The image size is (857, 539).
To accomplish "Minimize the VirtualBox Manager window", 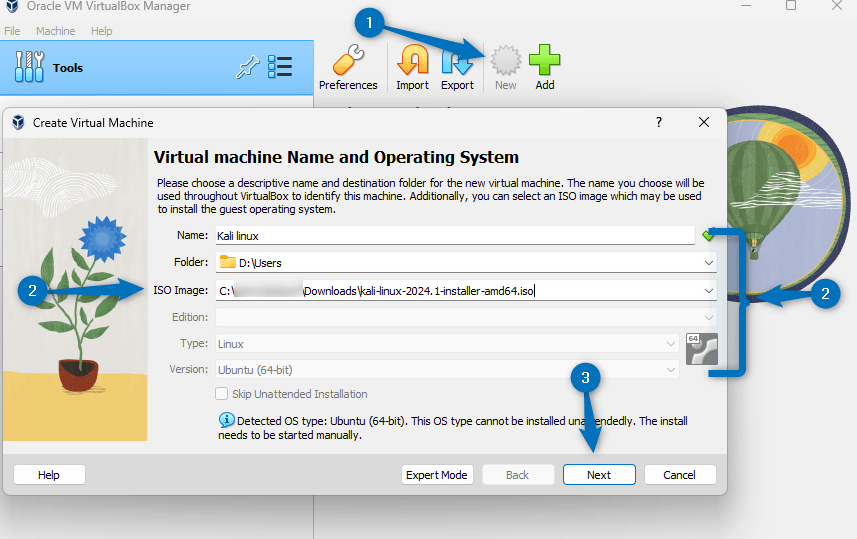I will point(747,5).
